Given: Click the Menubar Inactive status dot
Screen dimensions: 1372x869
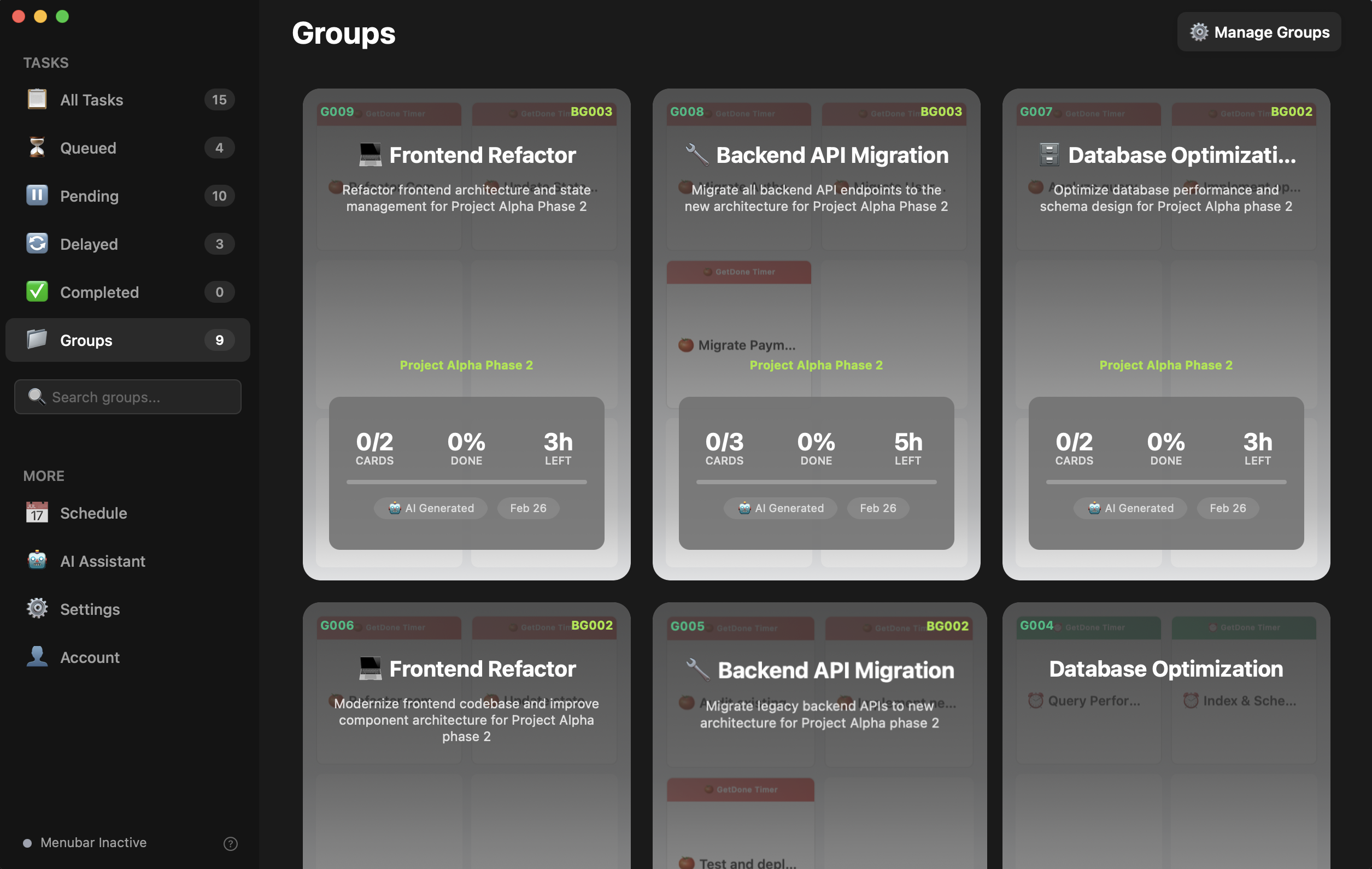Looking at the screenshot, I should (x=27, y=843).
